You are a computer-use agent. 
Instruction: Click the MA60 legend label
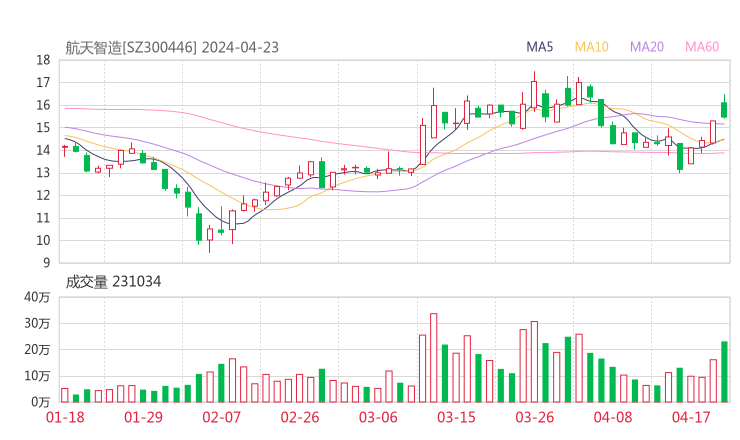702,47
